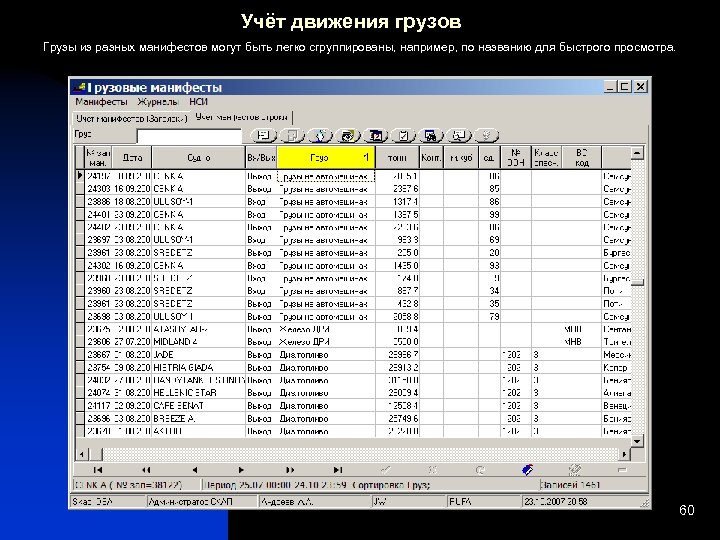Click the vertical scrollbar down arrow
This screenshot has width=720, height=540.
(637, 442)
